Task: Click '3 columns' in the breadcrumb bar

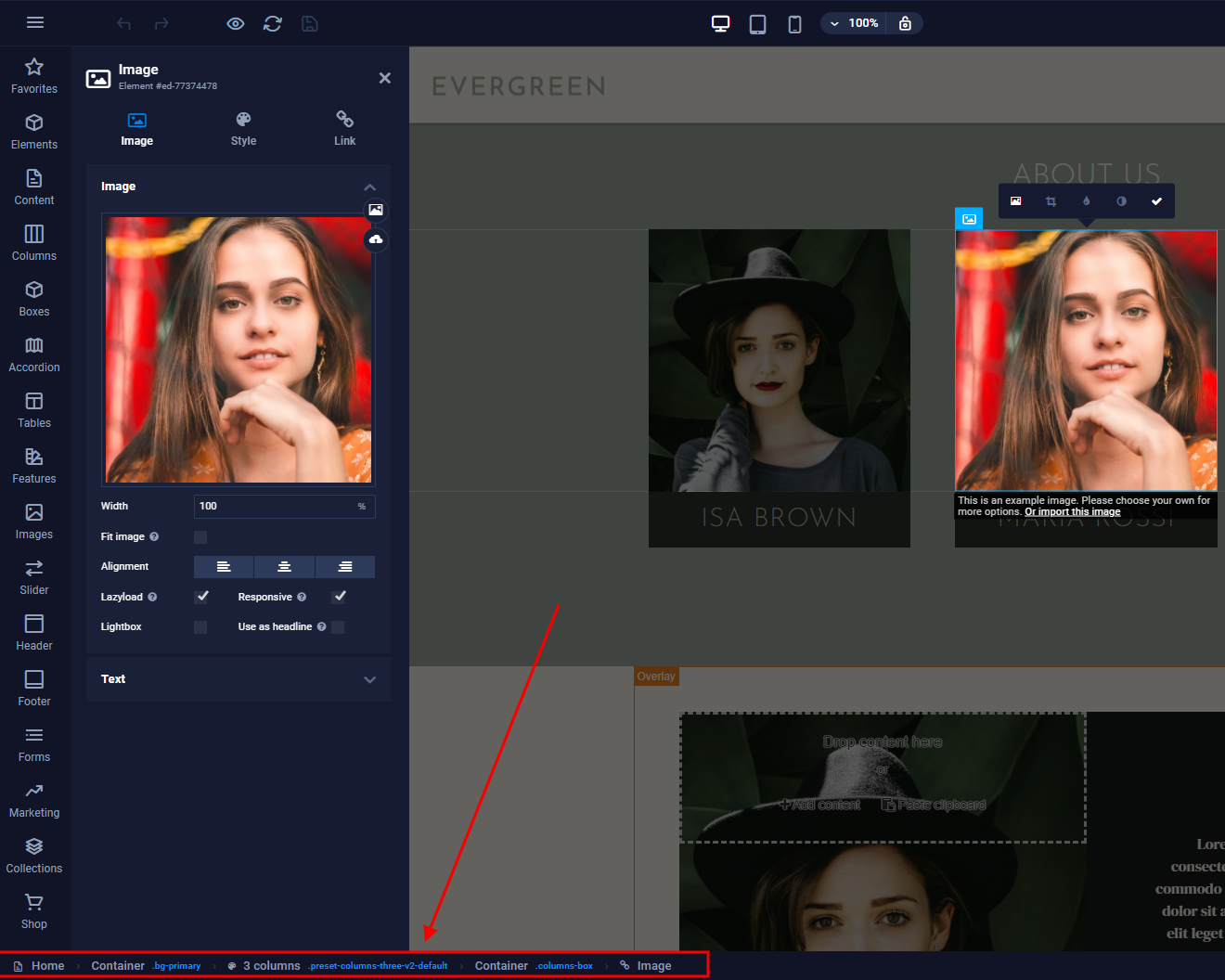Action: point(271,966)
